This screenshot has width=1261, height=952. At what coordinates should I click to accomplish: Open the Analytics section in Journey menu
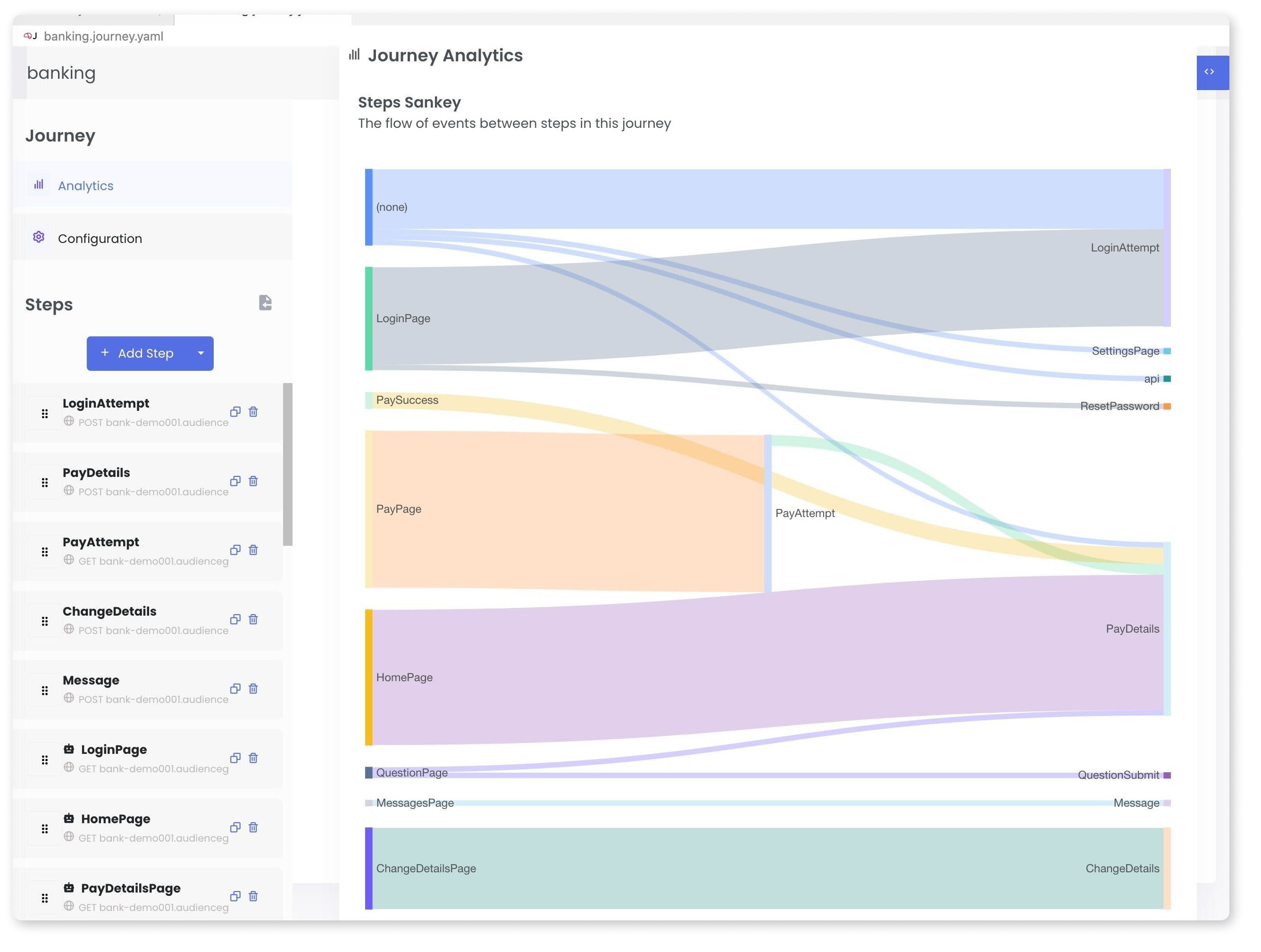pos(85,185)
